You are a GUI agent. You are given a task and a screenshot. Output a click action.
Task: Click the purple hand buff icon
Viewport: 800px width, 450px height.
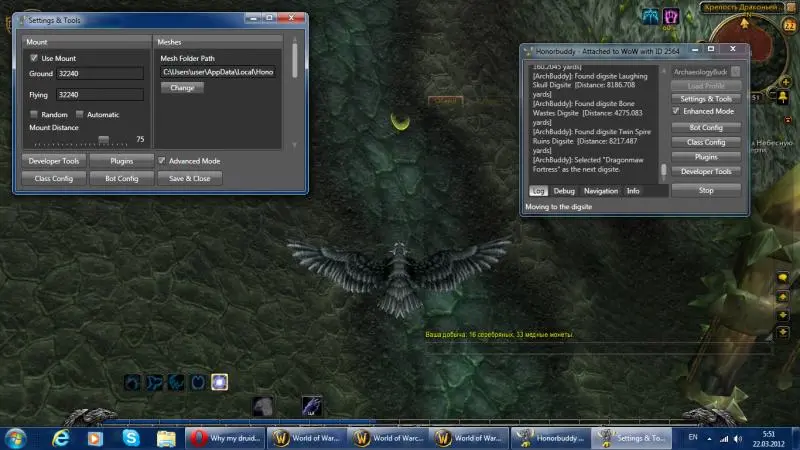tap(670, 16)
